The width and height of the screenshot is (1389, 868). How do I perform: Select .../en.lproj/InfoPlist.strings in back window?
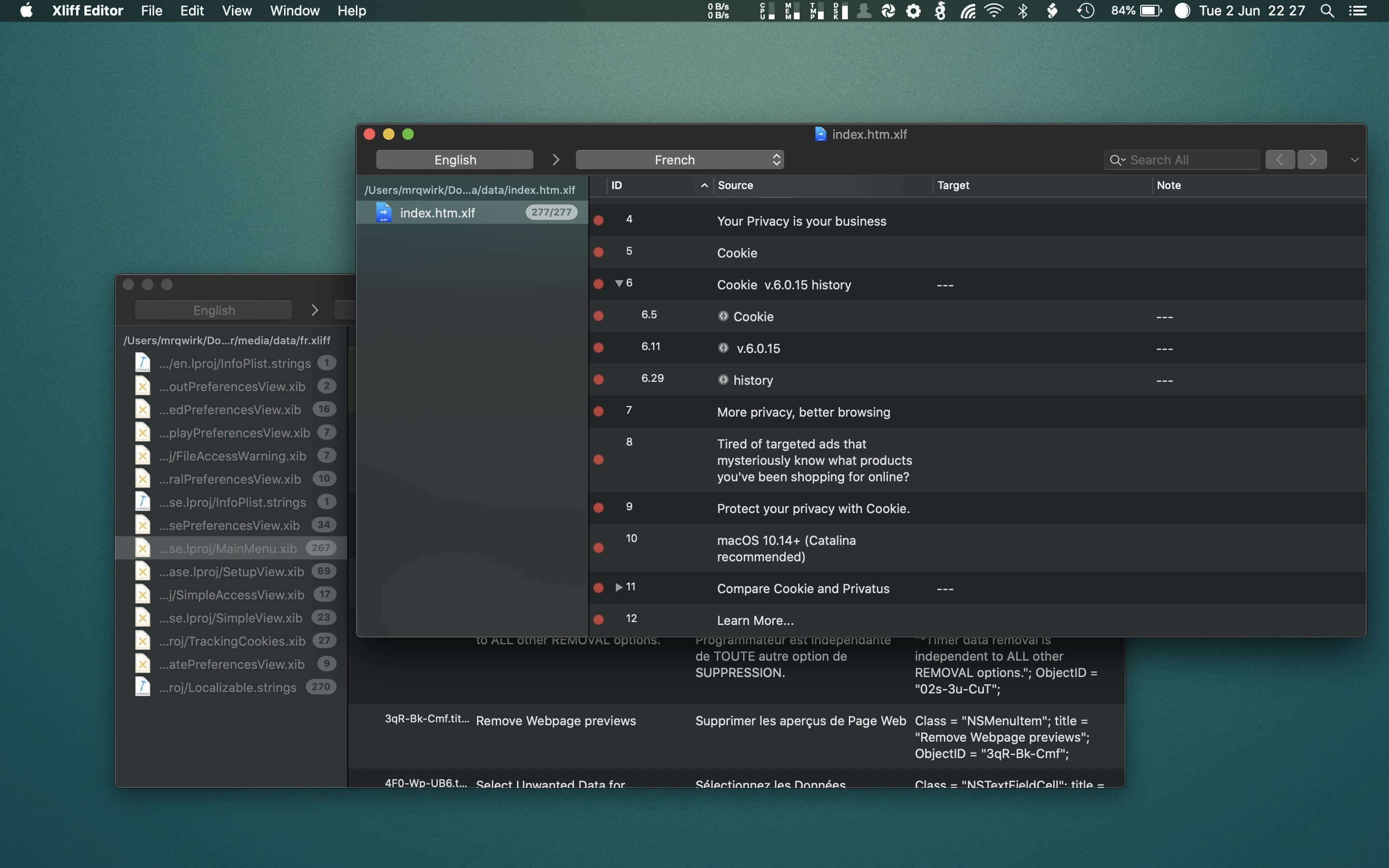[x=231, y=363]
